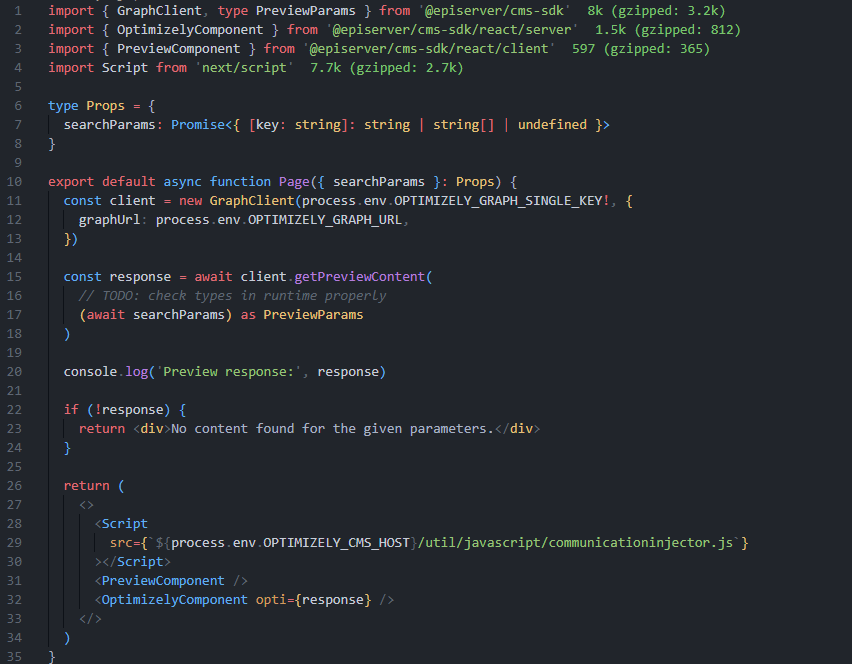
Task: Click line number 10 in gutter
Action: [15, 181]
